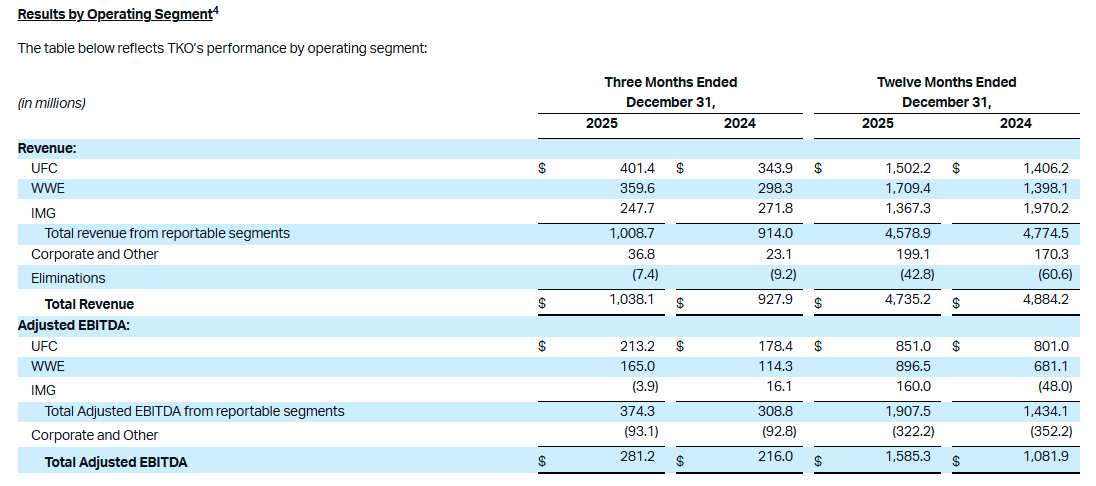Click UFC revenue value 343.9
The height and width of the screenshot is (486, 1096).
(775, 168)
